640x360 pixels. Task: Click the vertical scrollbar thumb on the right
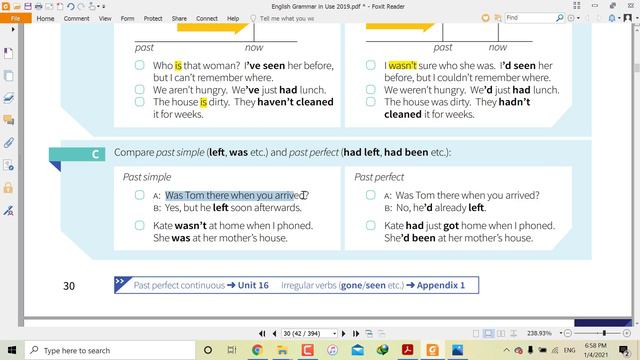coord(636,67)
